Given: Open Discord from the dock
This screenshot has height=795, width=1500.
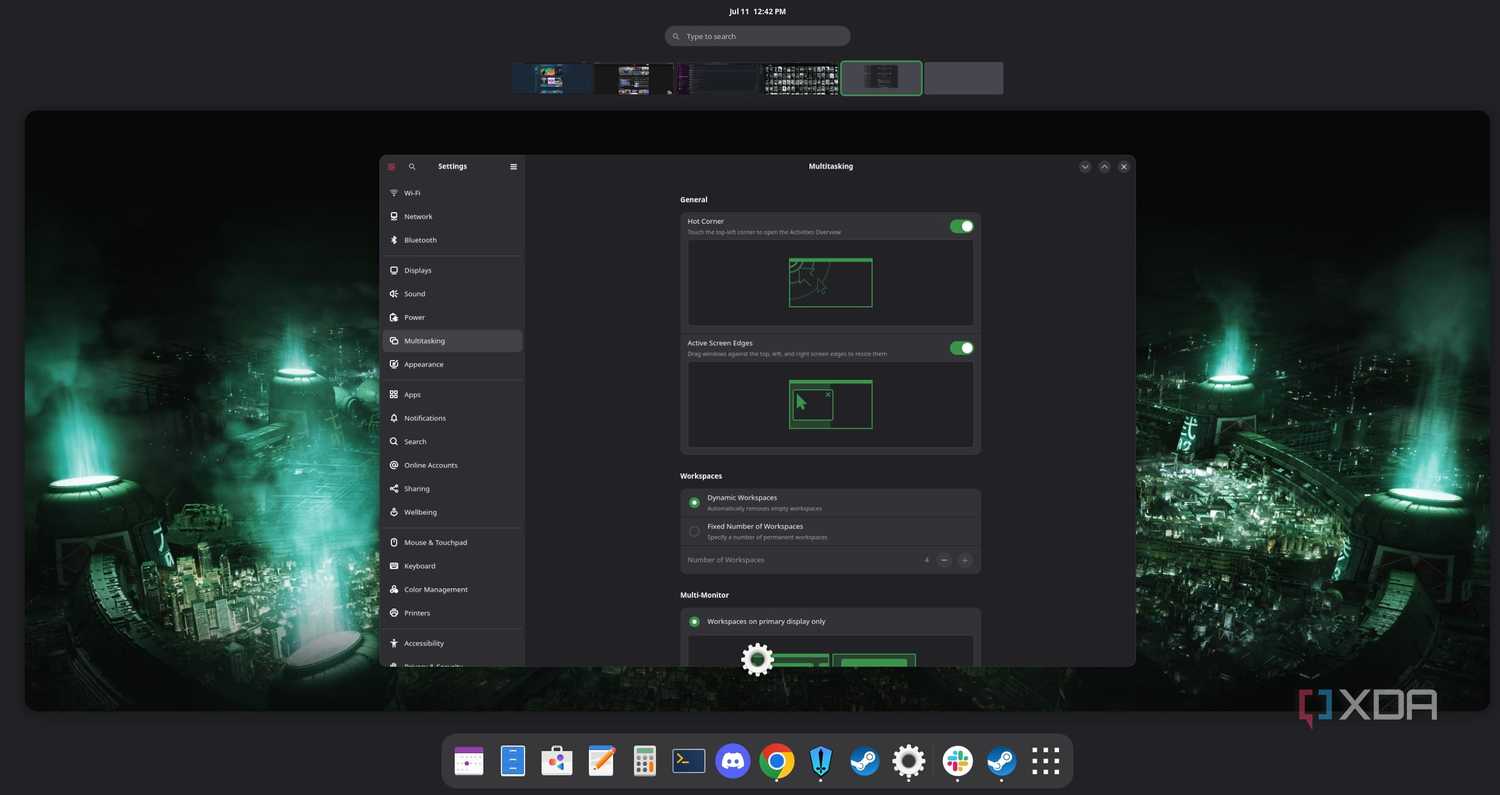Looking at the screenshot, I should (x=733, y=761).
